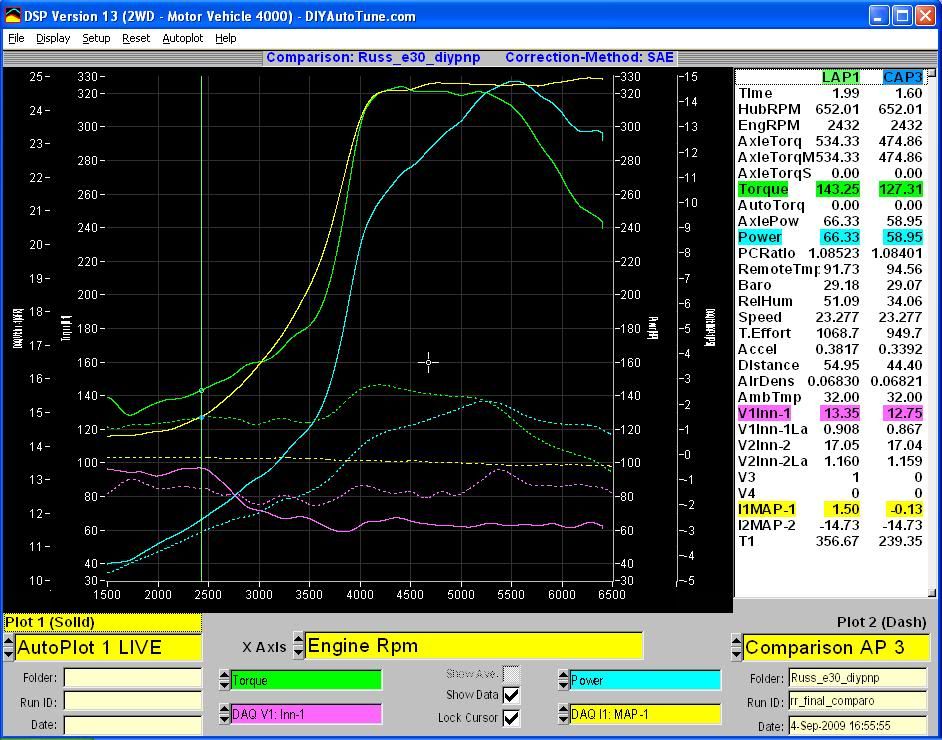Click the green highlighted Torque row label

762,189
